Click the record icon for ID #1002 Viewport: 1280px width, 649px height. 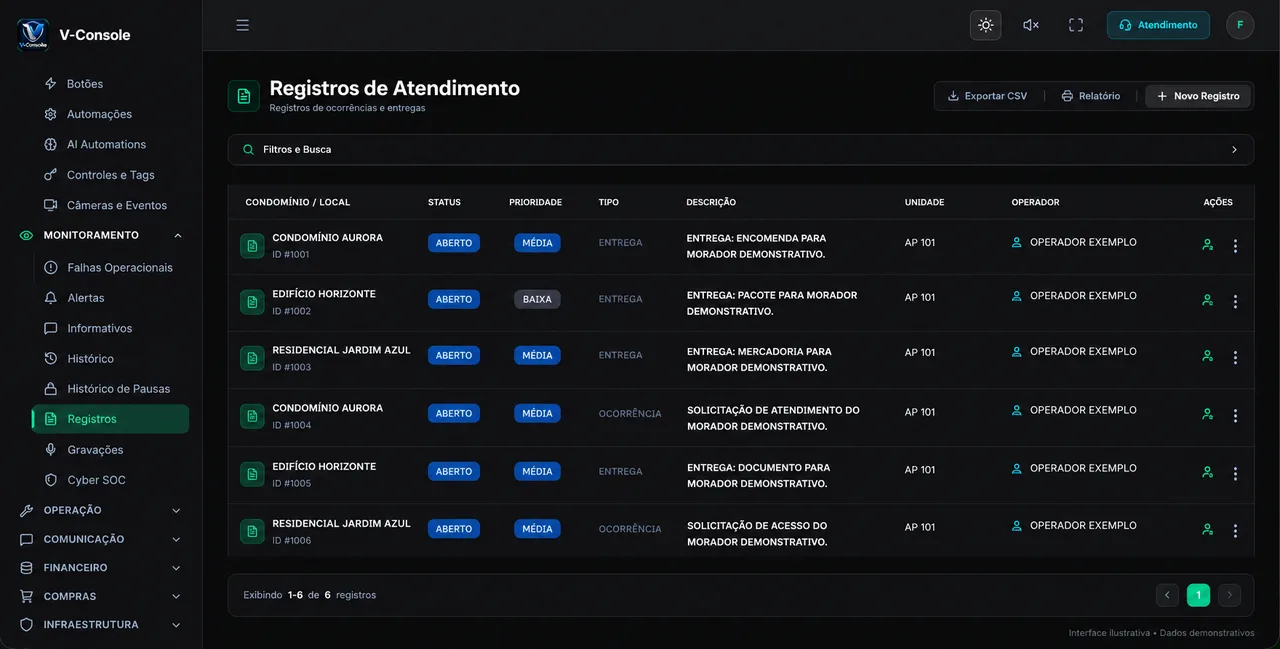(252, 302)
